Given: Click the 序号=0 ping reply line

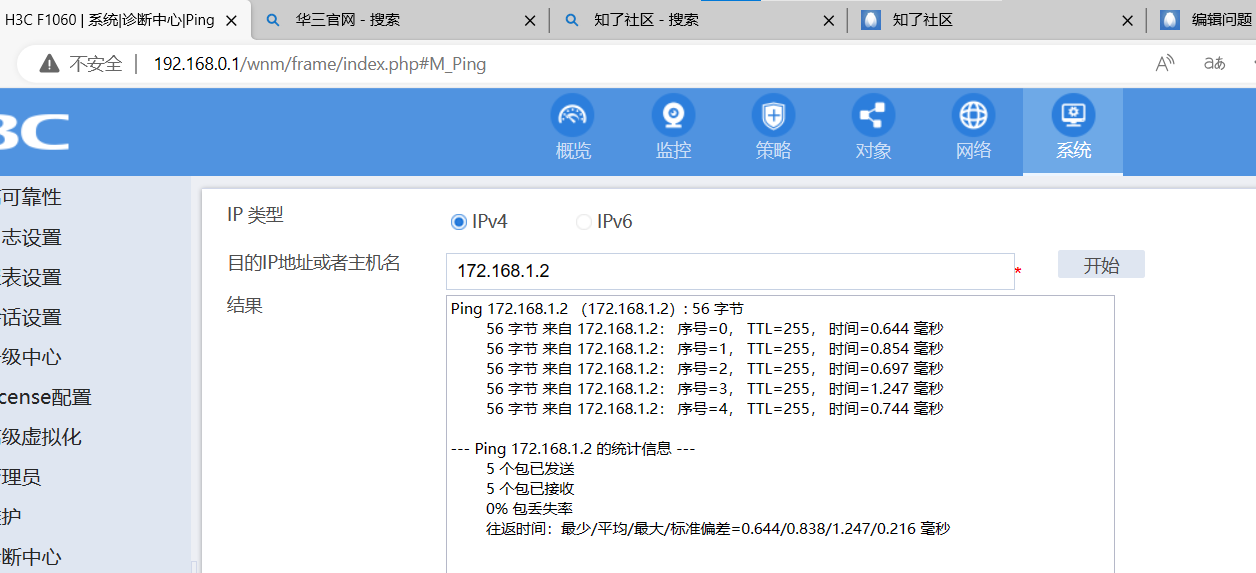Looking at the screenshot, I should [715, 328].
